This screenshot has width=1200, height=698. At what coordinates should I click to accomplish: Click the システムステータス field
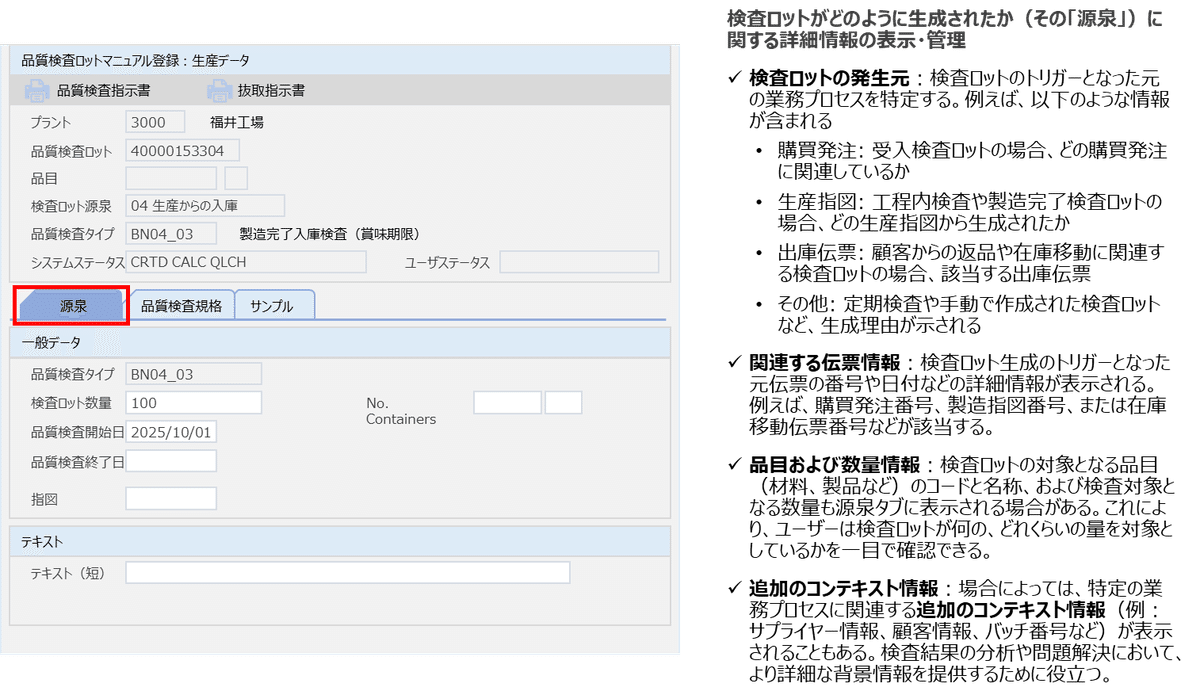tap(247, 261)
